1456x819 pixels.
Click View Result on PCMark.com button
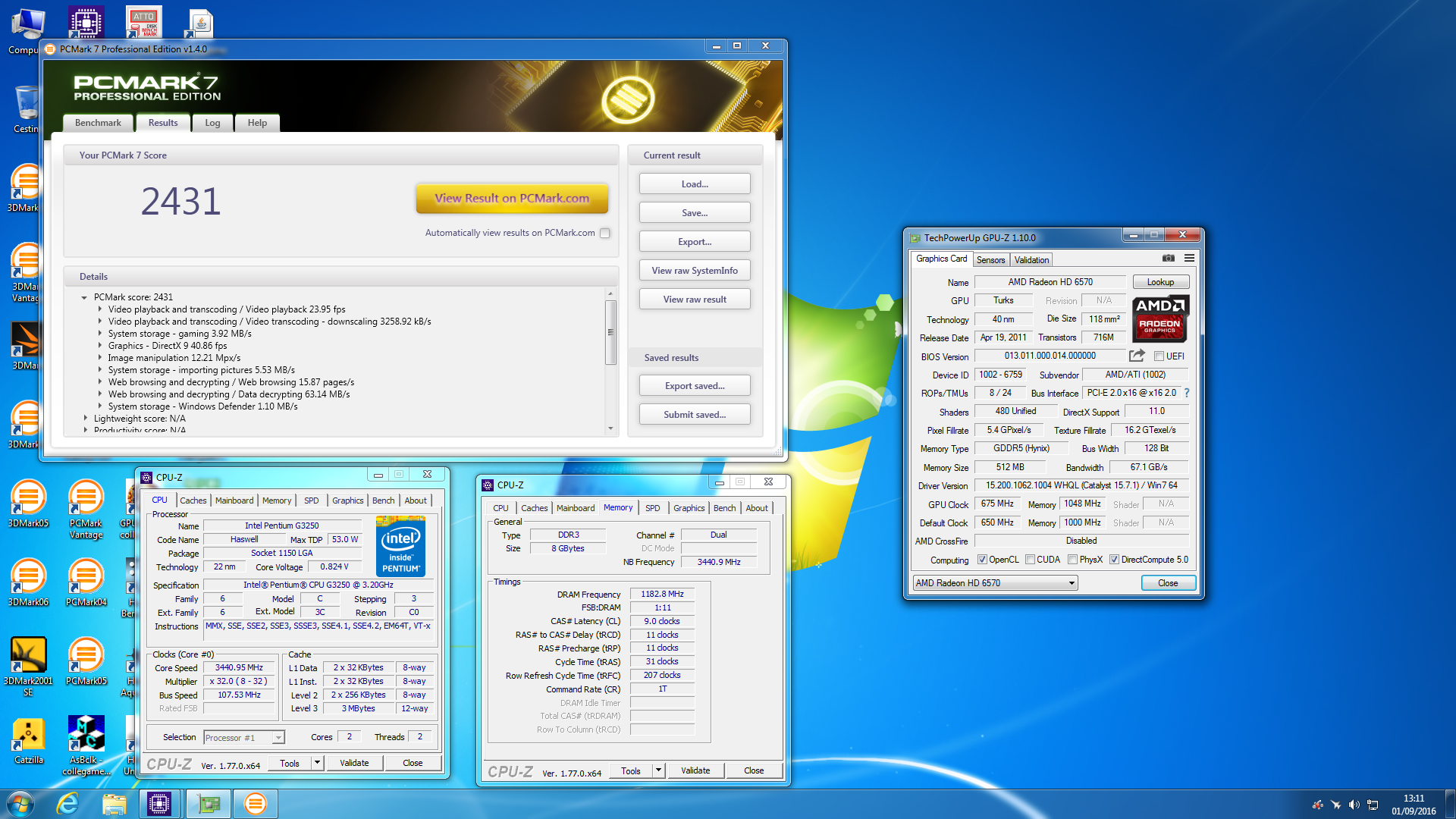pos(512,199)
